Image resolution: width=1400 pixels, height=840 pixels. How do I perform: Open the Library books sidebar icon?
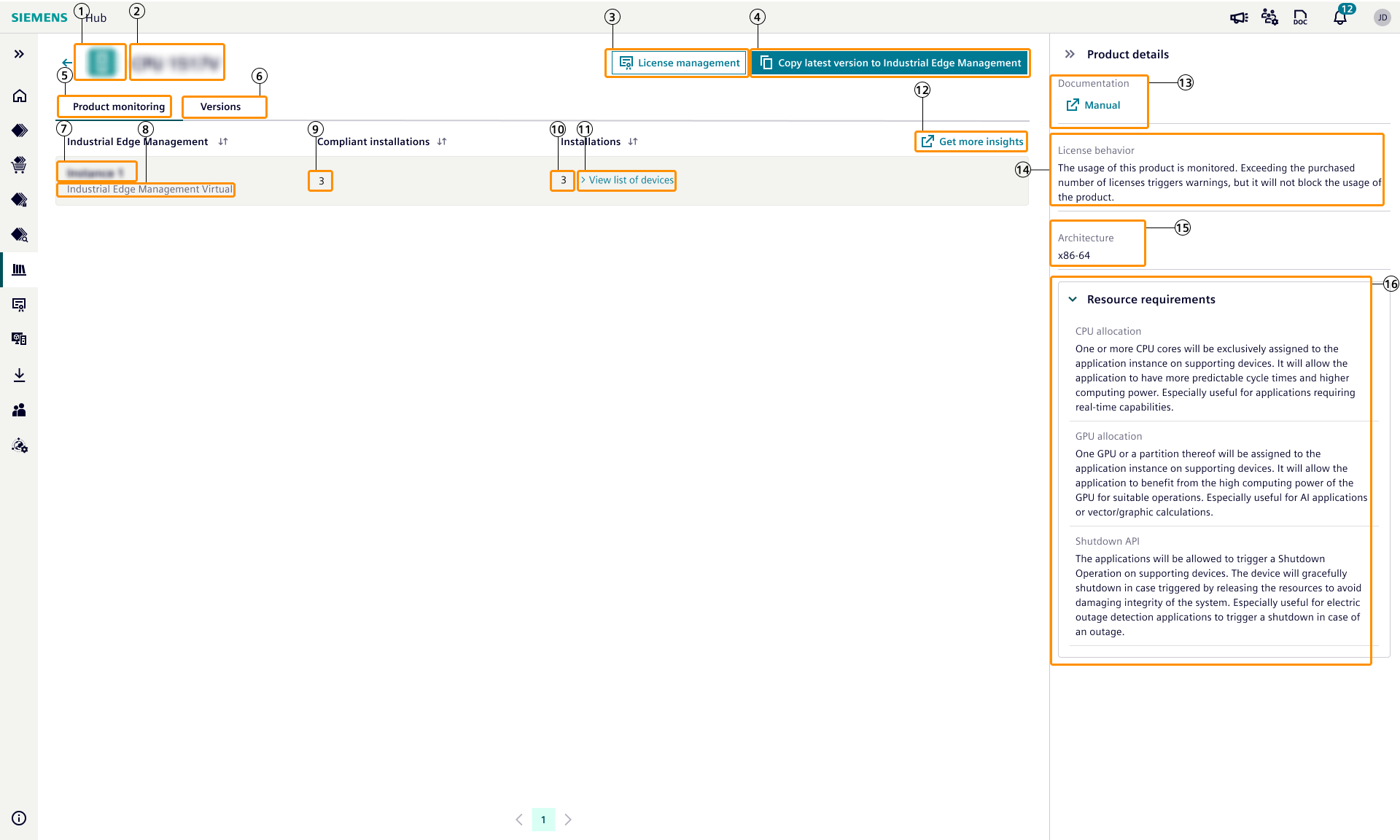point(20,270)
